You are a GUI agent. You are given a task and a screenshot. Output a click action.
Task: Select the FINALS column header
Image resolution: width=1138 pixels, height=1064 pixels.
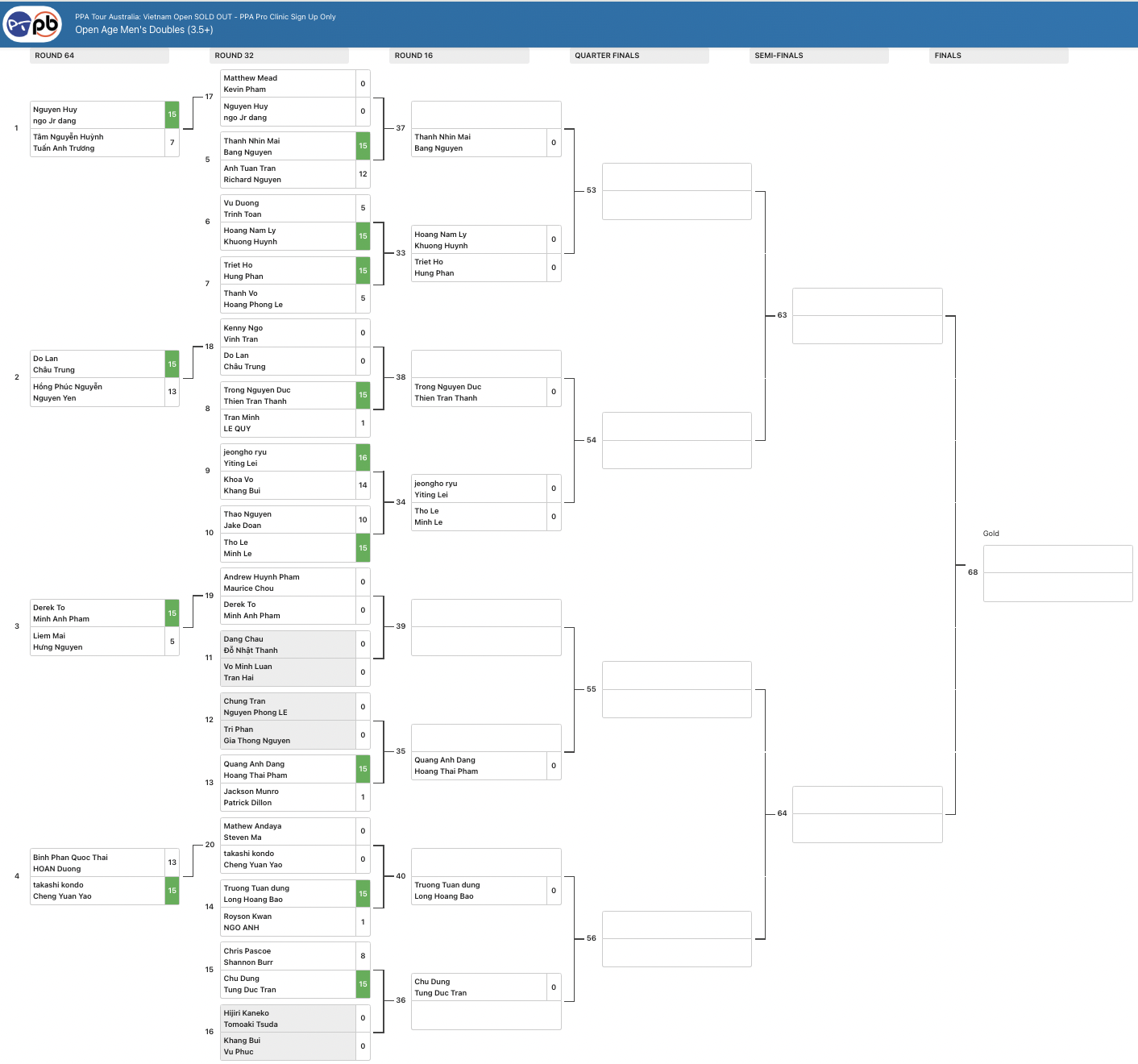(999, 56)
